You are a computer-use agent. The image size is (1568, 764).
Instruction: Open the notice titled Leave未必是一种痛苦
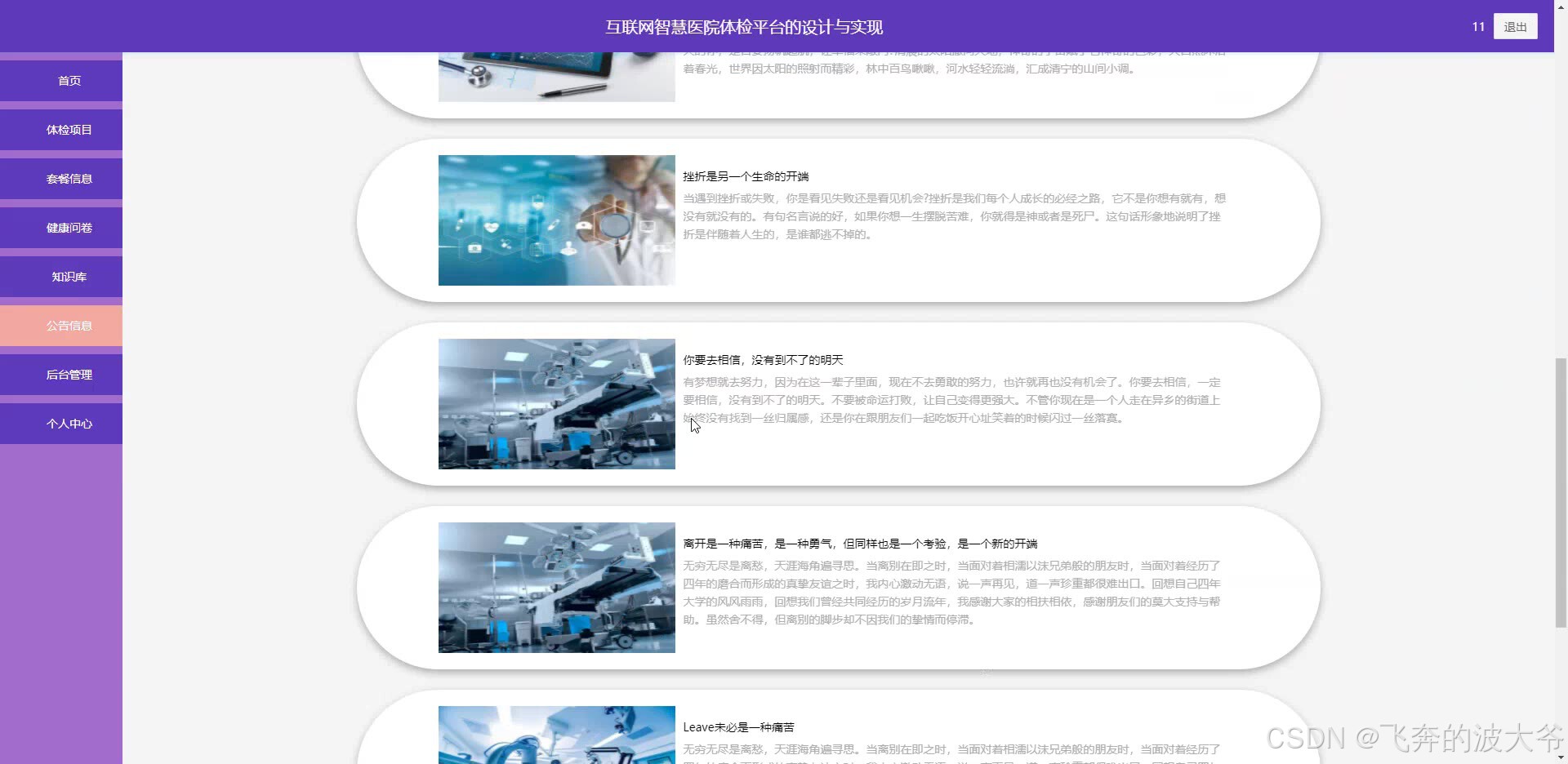738,727
